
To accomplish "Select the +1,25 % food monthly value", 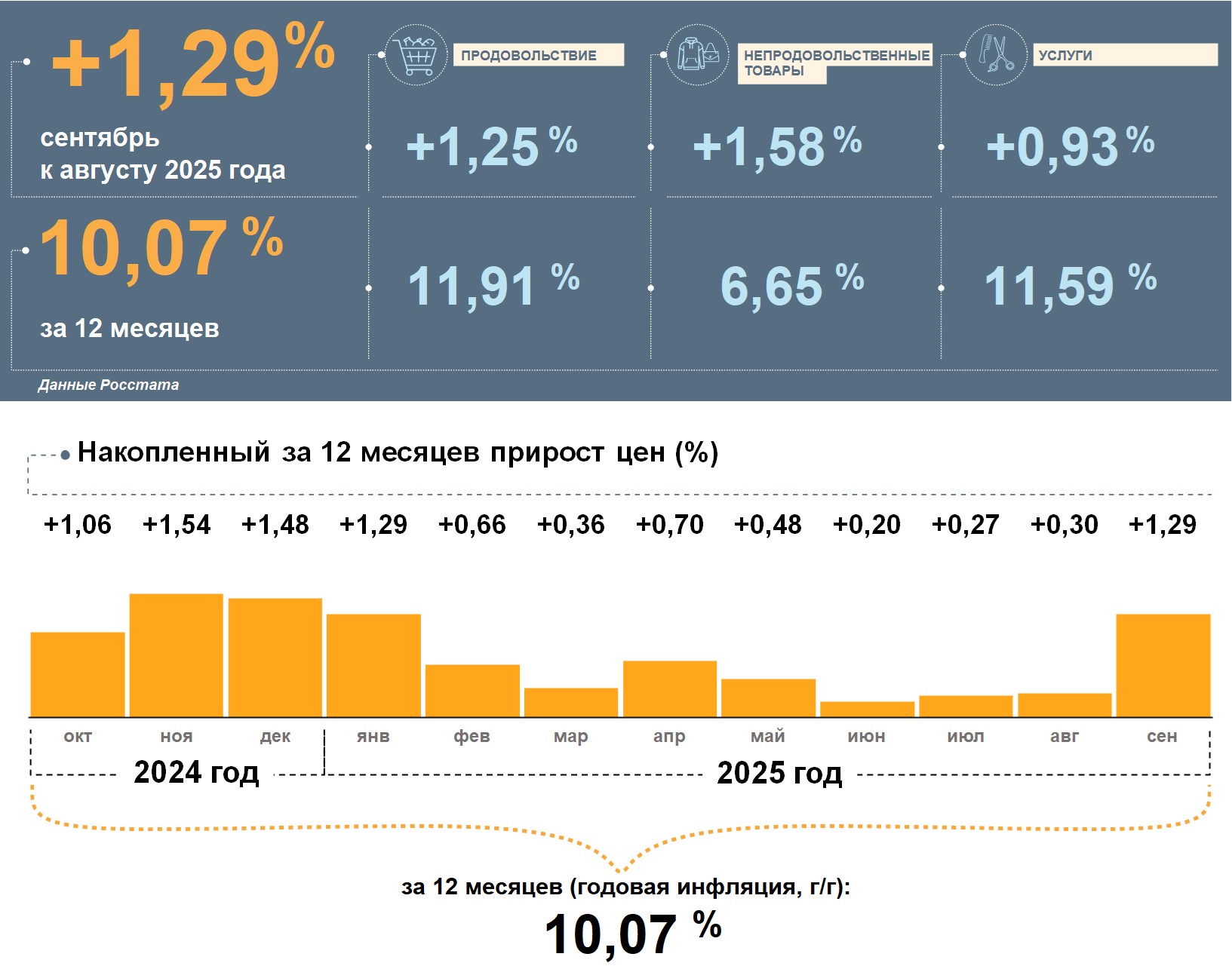I will point(491,146).
